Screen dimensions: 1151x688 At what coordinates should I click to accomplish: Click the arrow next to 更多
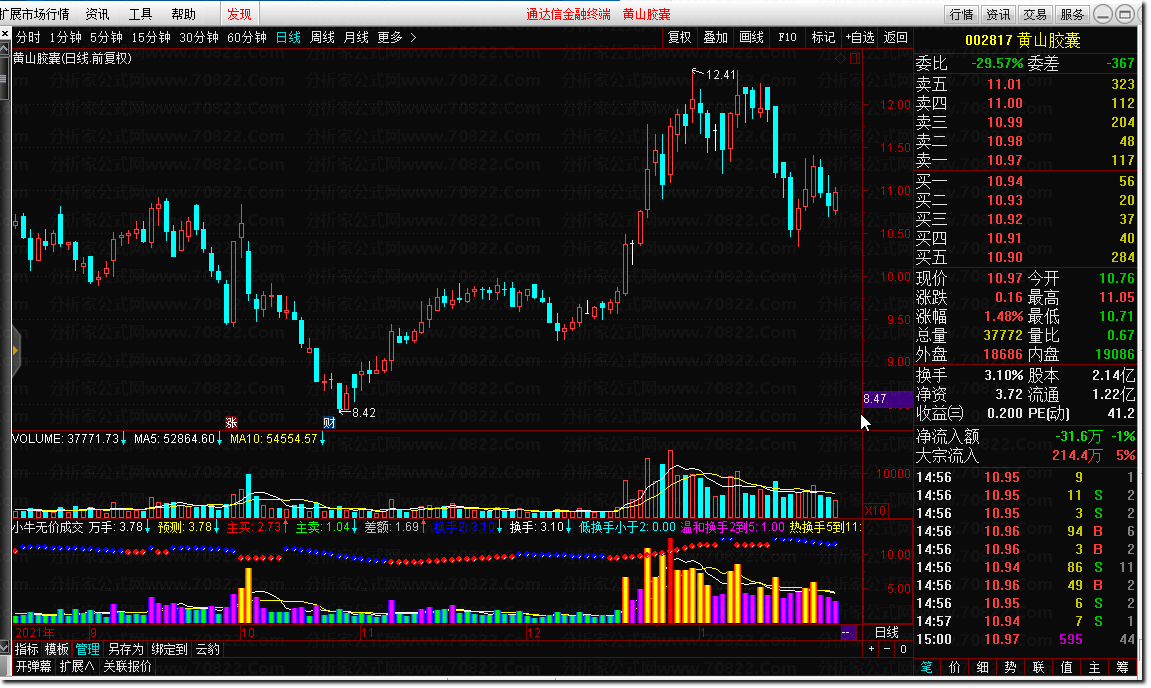click(413, 37)
